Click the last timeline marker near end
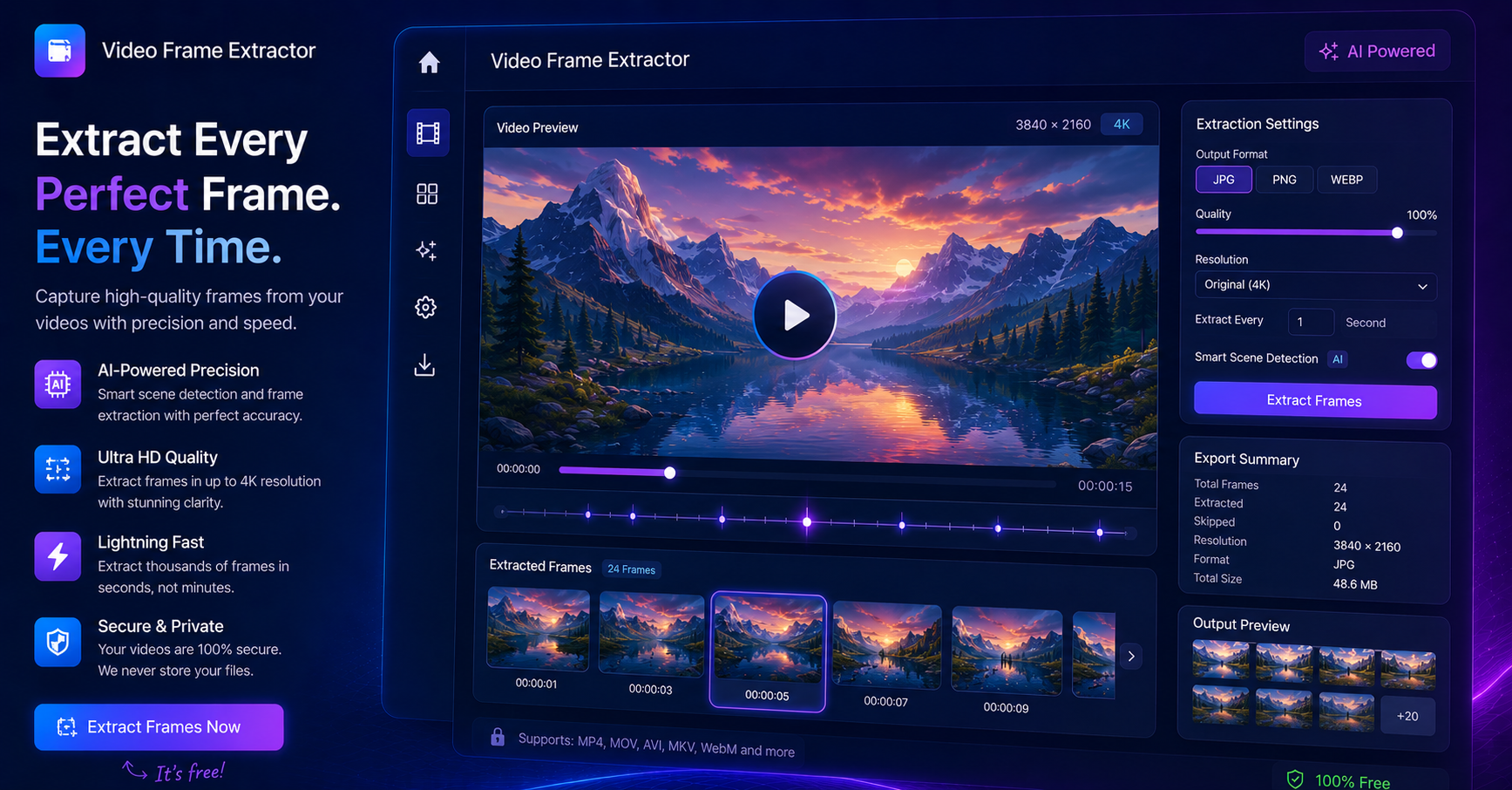 click(1100, 532)
